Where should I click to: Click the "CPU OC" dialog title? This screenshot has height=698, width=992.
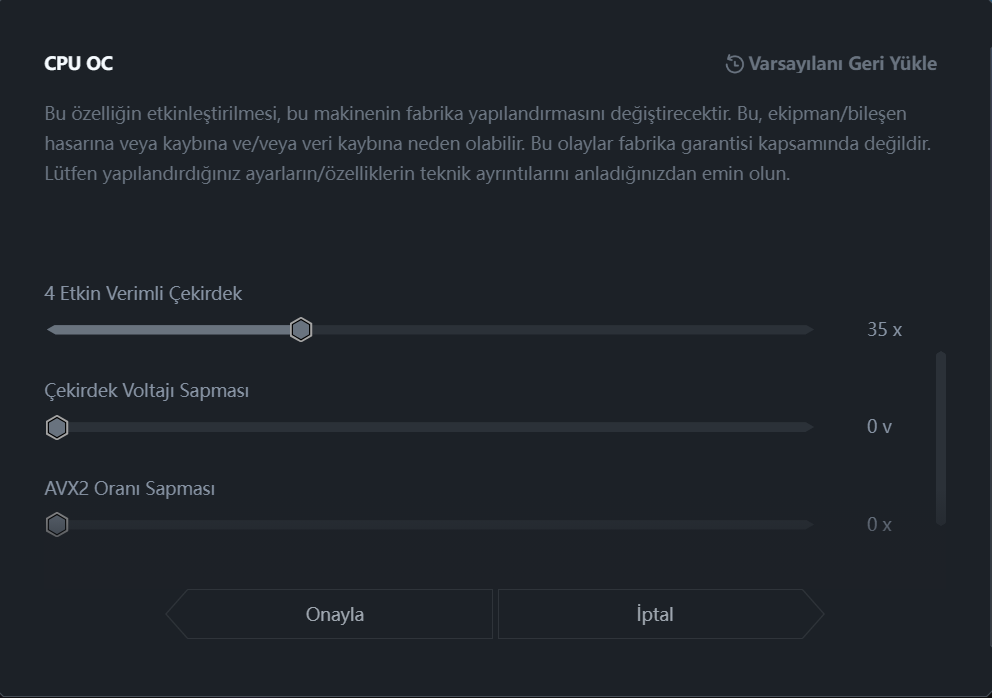point(78,63)
